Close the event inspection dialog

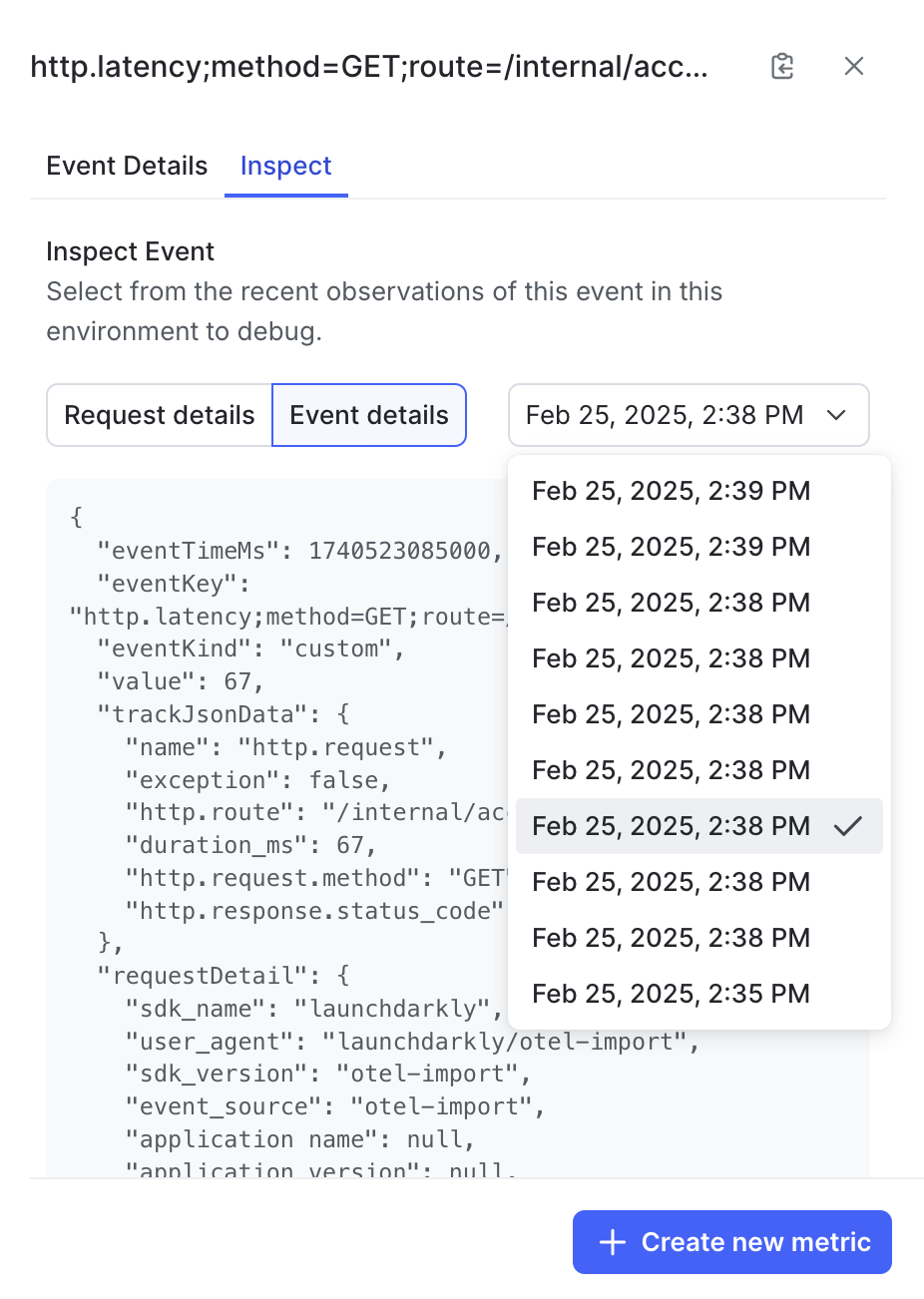point(854,66)
